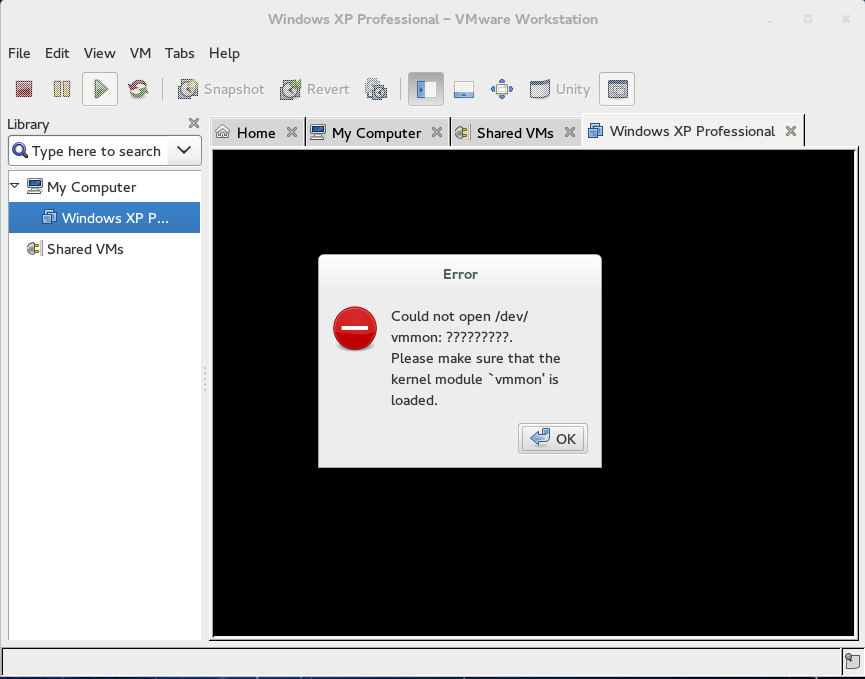Open the VM menu

tap(140, 53)
